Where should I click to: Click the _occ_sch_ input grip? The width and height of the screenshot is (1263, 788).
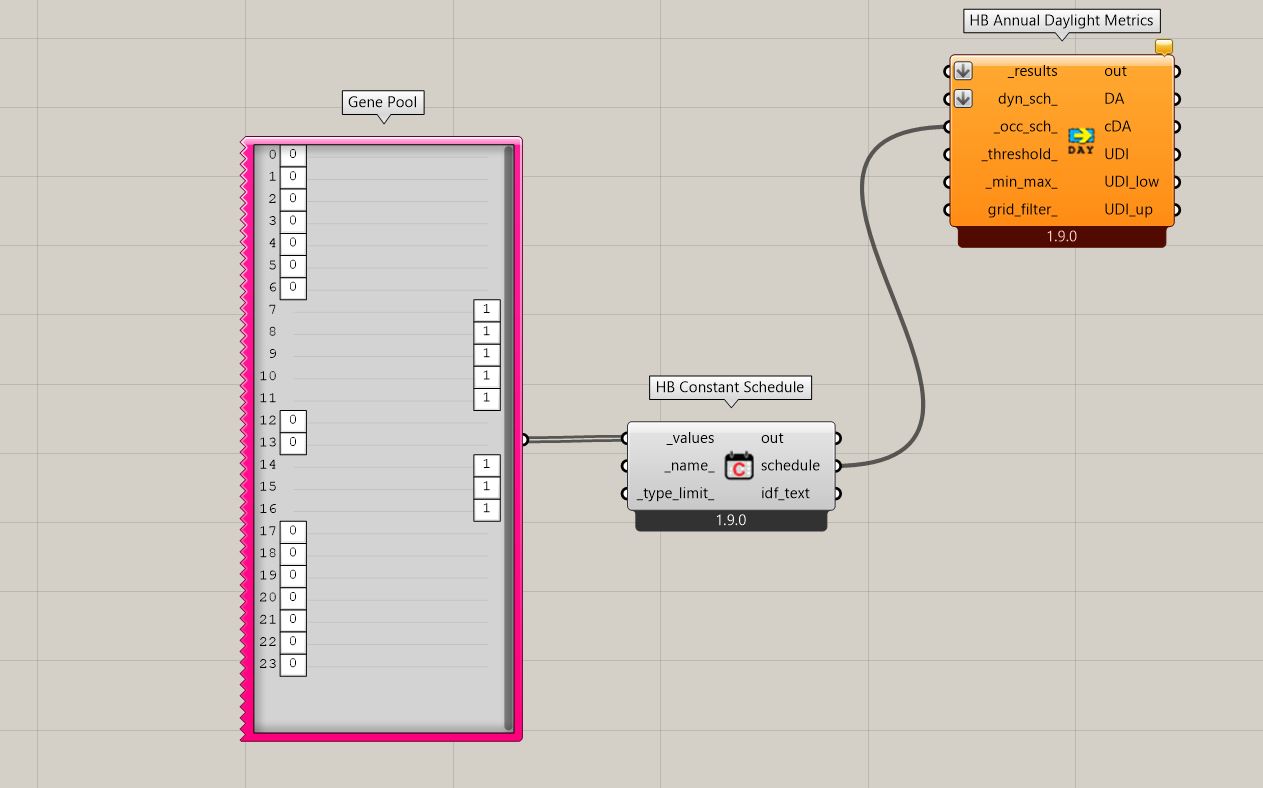pyautogui.click(x=947, y=127)
